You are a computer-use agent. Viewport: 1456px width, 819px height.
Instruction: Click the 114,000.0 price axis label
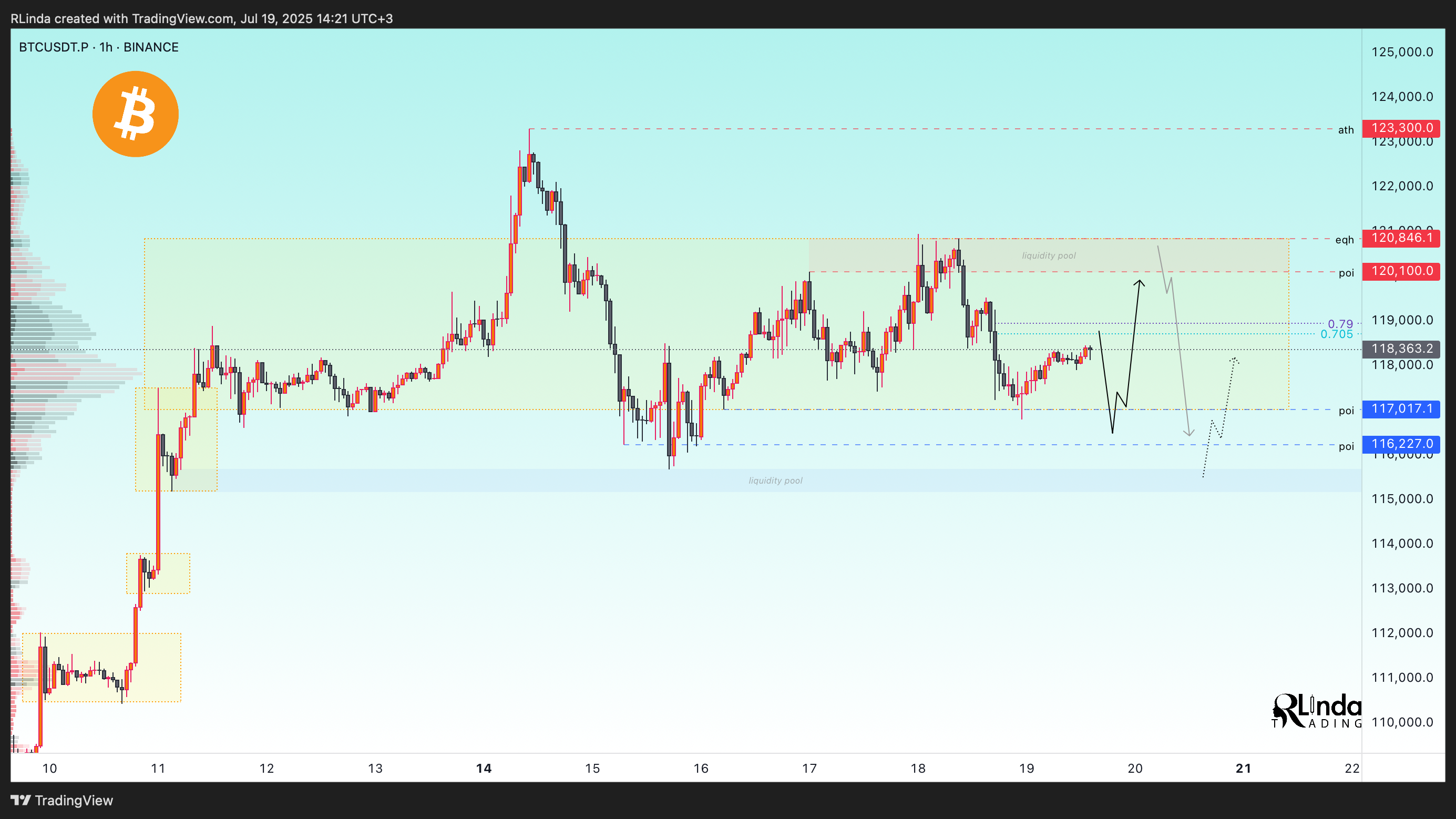point(1402,543)
